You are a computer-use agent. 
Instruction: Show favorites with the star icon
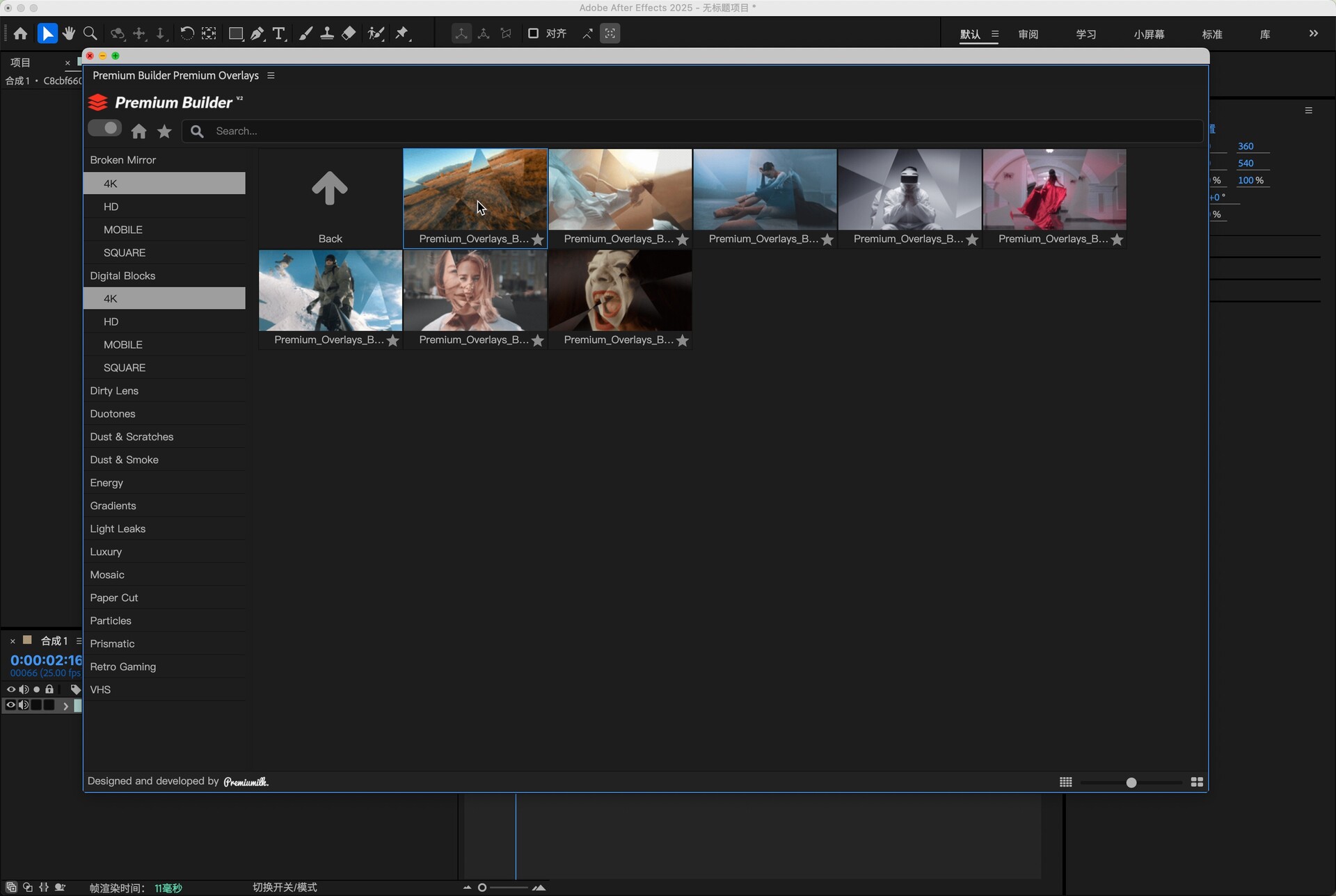pyautogui.click(x=164, y=131)
